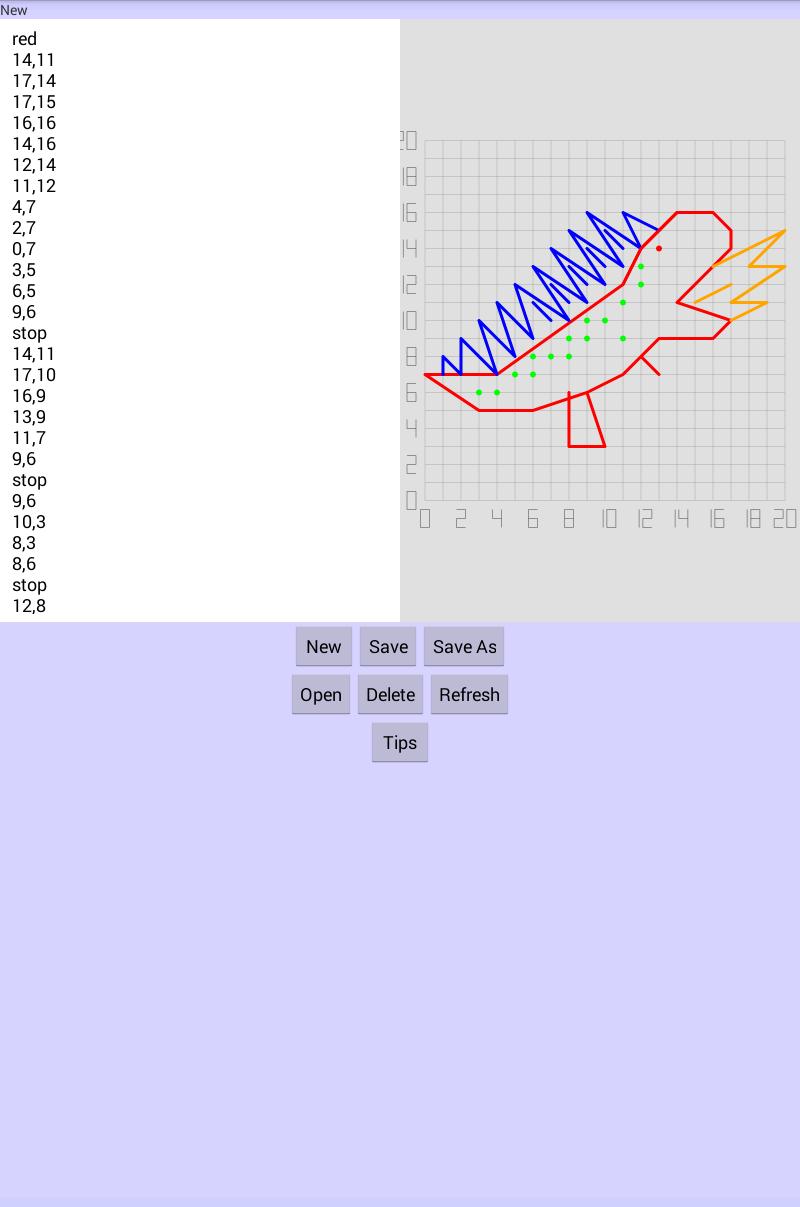
Task: Click the Save button
Action: tap(388, 646)
